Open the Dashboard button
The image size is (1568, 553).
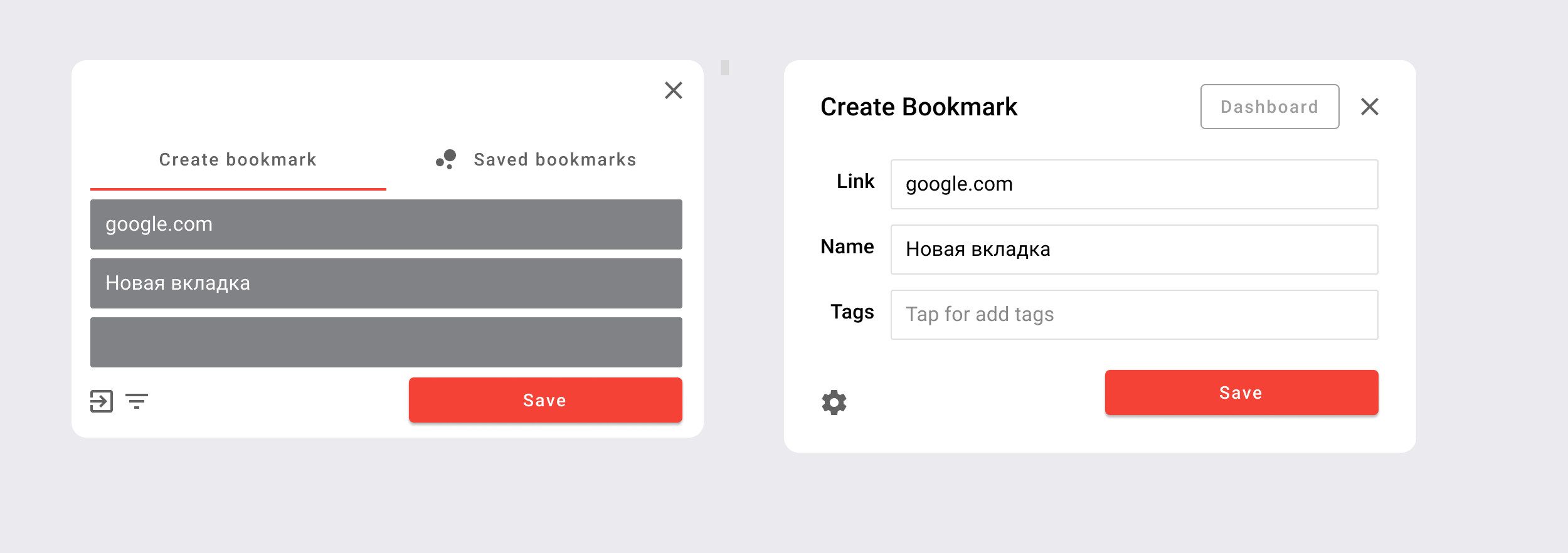tap(1270, 107)
